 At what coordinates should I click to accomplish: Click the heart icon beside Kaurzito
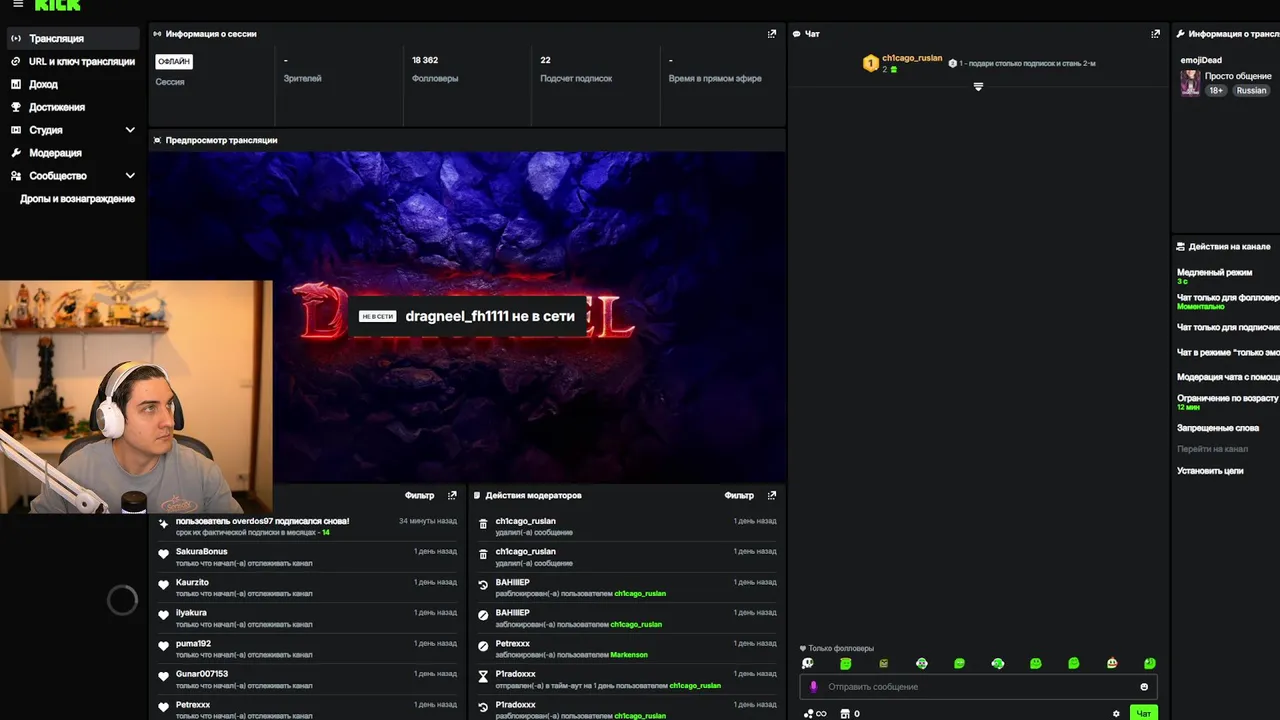pos(164,585)
